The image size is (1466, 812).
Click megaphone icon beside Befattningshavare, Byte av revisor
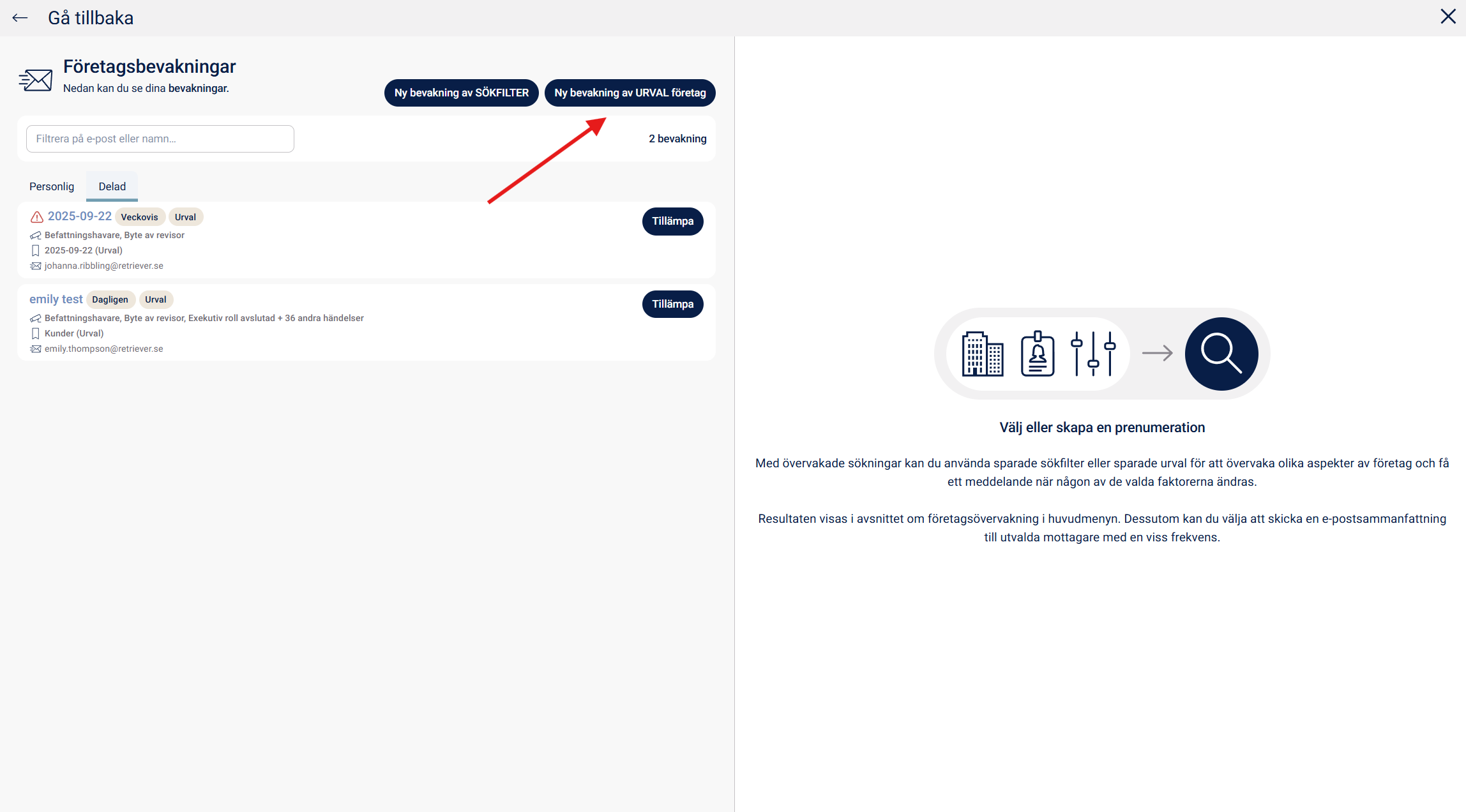[x=36, y=236]
